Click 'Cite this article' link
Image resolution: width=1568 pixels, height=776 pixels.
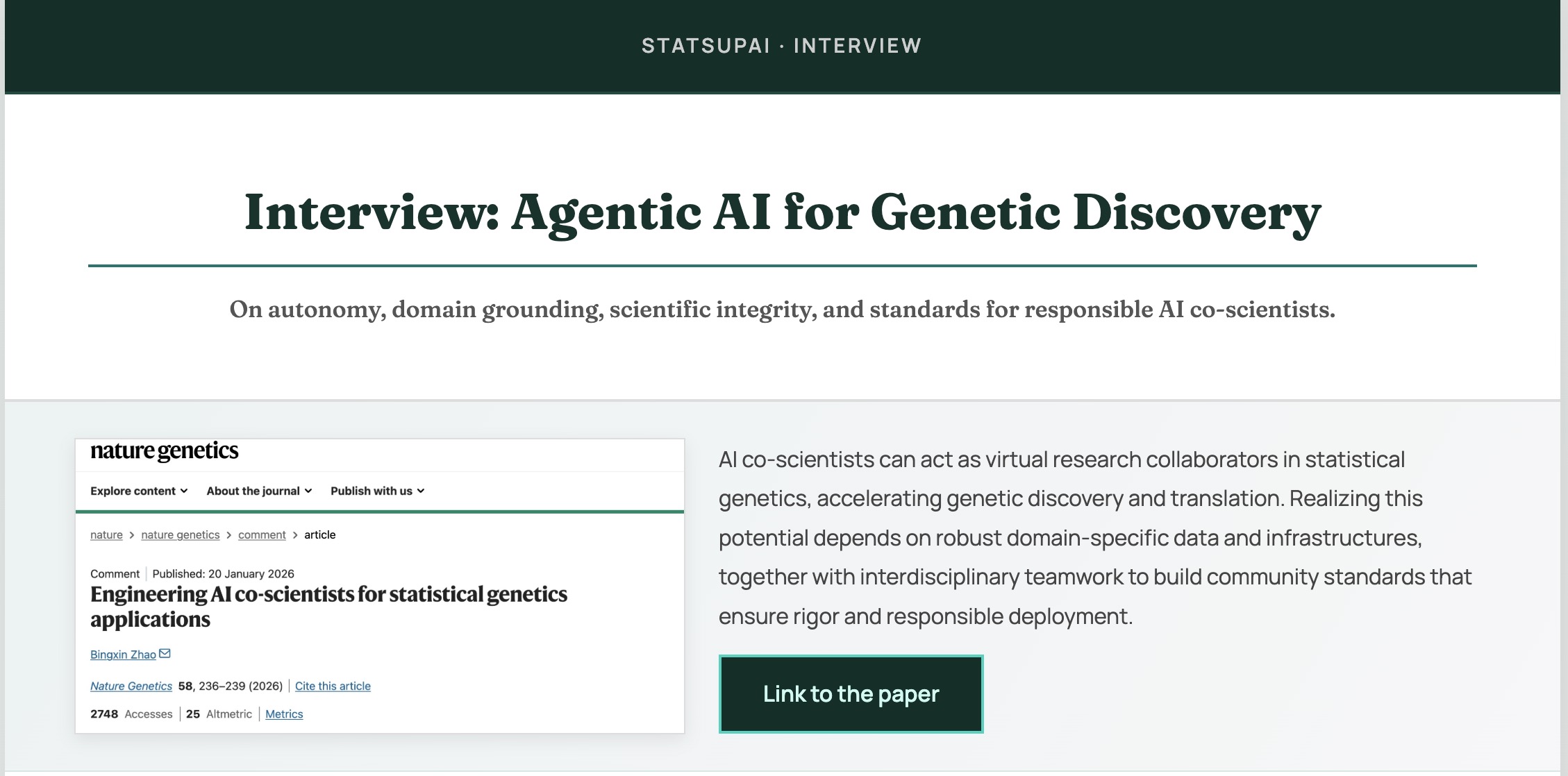[333, 686]
